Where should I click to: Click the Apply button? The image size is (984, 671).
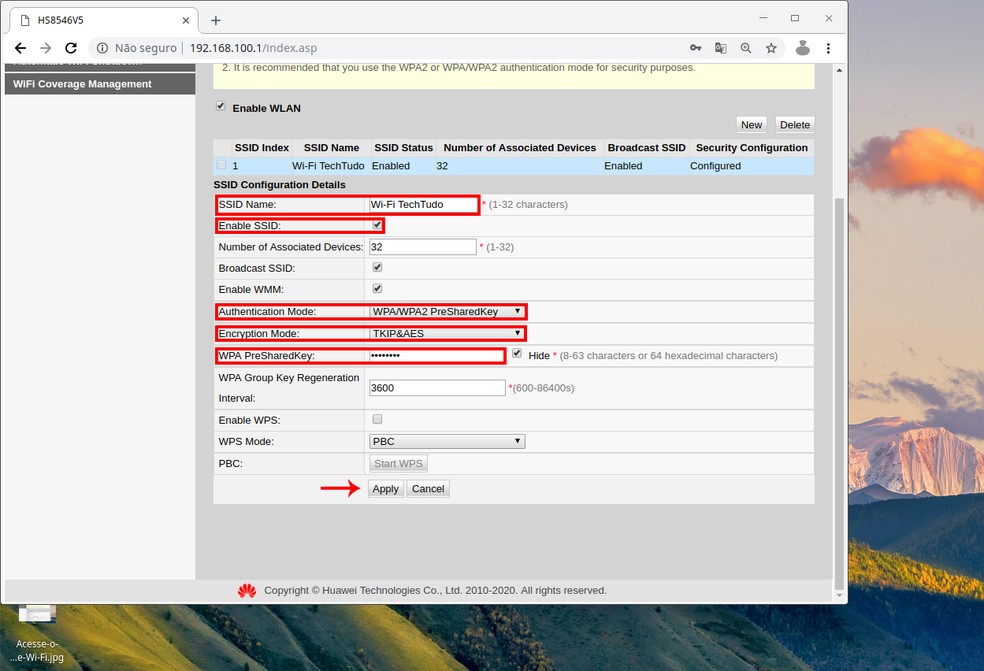(385, 488)
